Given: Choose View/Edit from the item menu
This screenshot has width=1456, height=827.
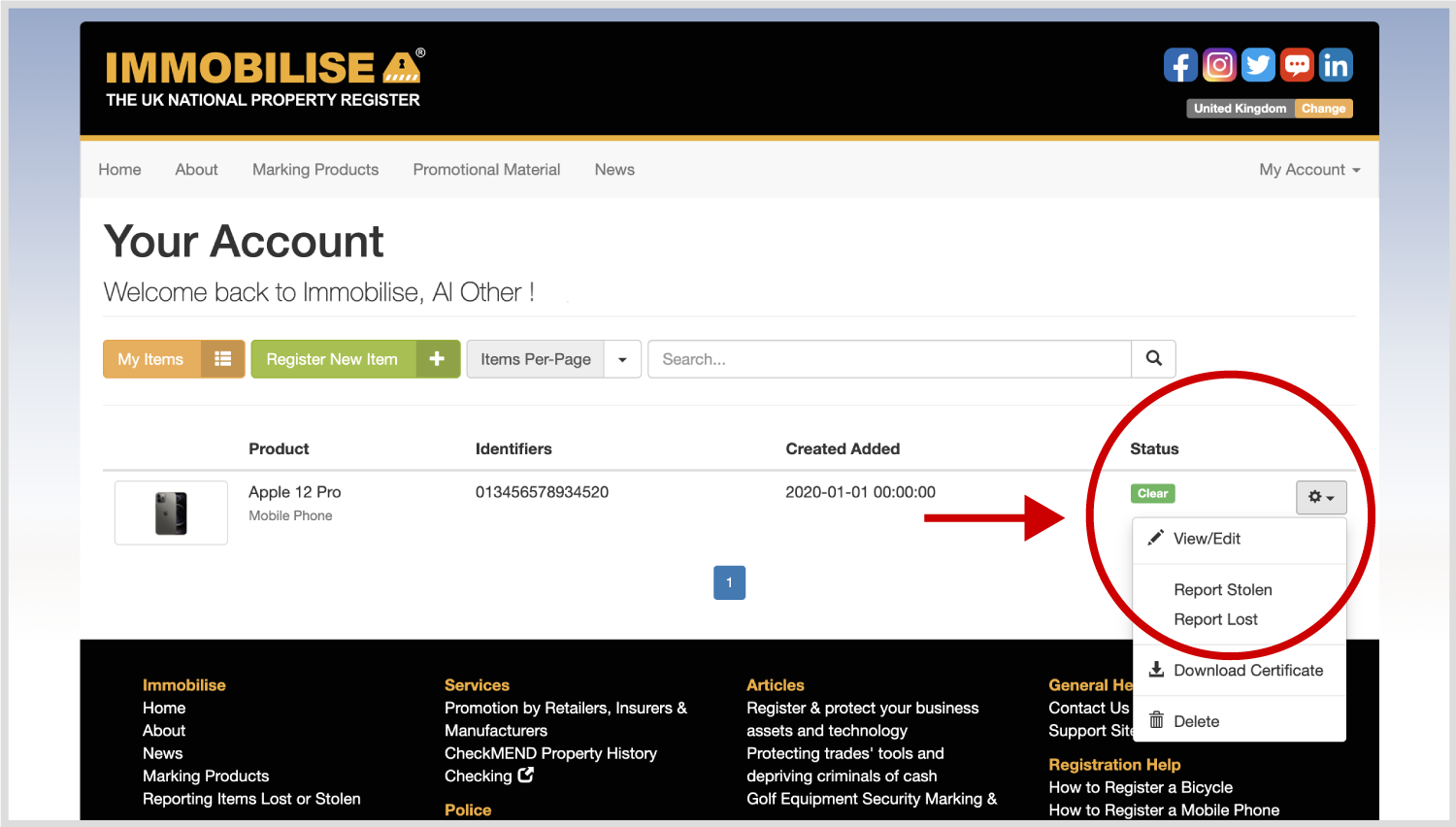Looking at the screenshot, I should coord(1207,539).
